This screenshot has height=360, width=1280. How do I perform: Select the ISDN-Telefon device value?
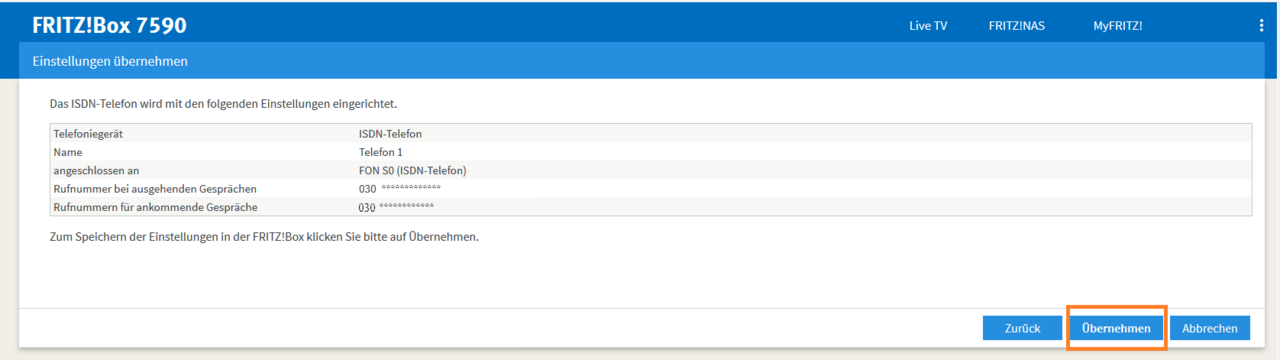point(390,133)
